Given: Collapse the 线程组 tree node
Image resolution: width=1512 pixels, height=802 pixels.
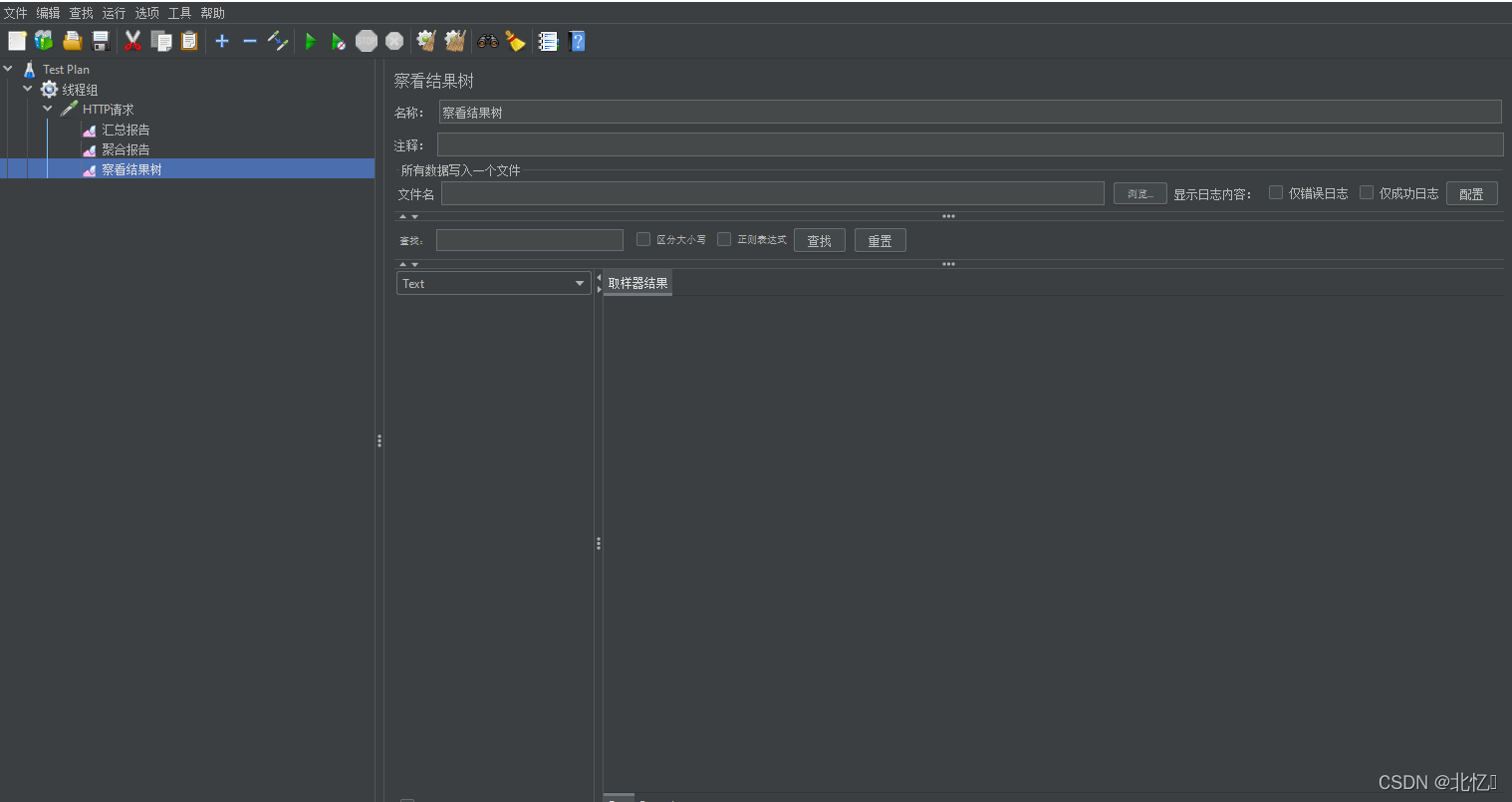Looking at the screenshot, I should (28, 89).
